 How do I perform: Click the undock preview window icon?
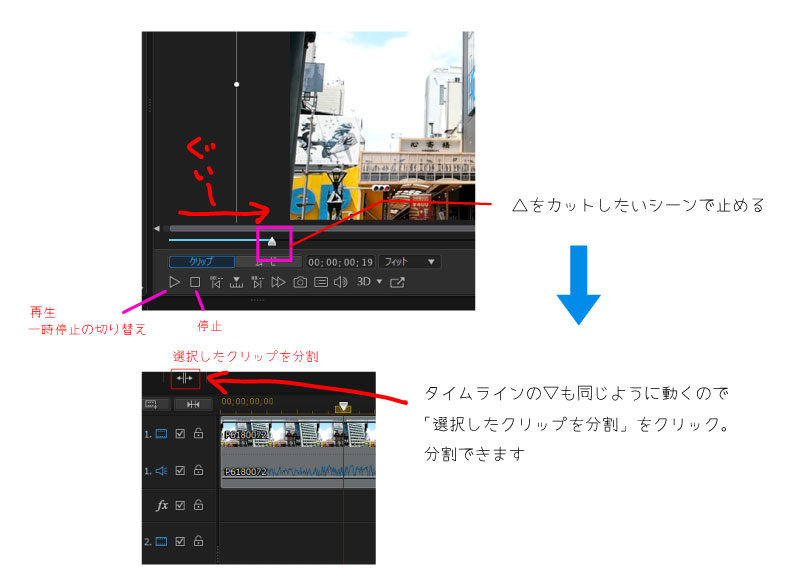pos(397,283)
